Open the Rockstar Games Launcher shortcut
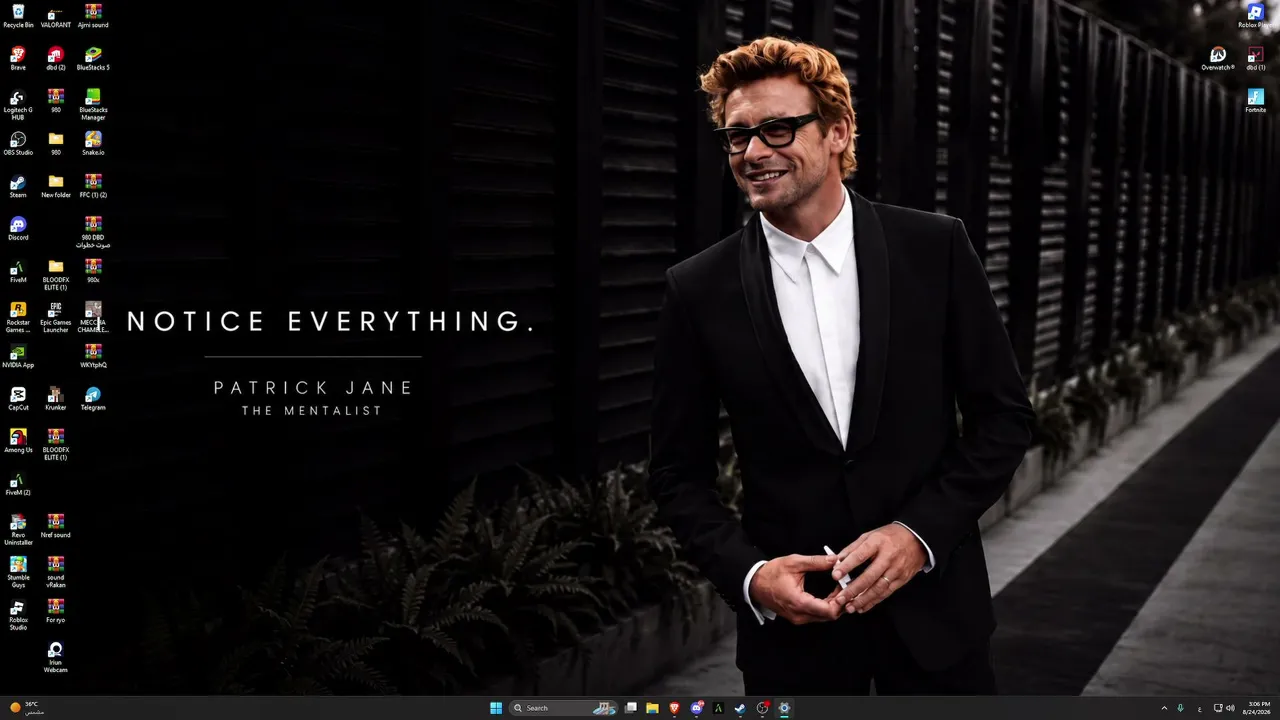Screen dimensions: 1280x720 (x=18, y=318)
